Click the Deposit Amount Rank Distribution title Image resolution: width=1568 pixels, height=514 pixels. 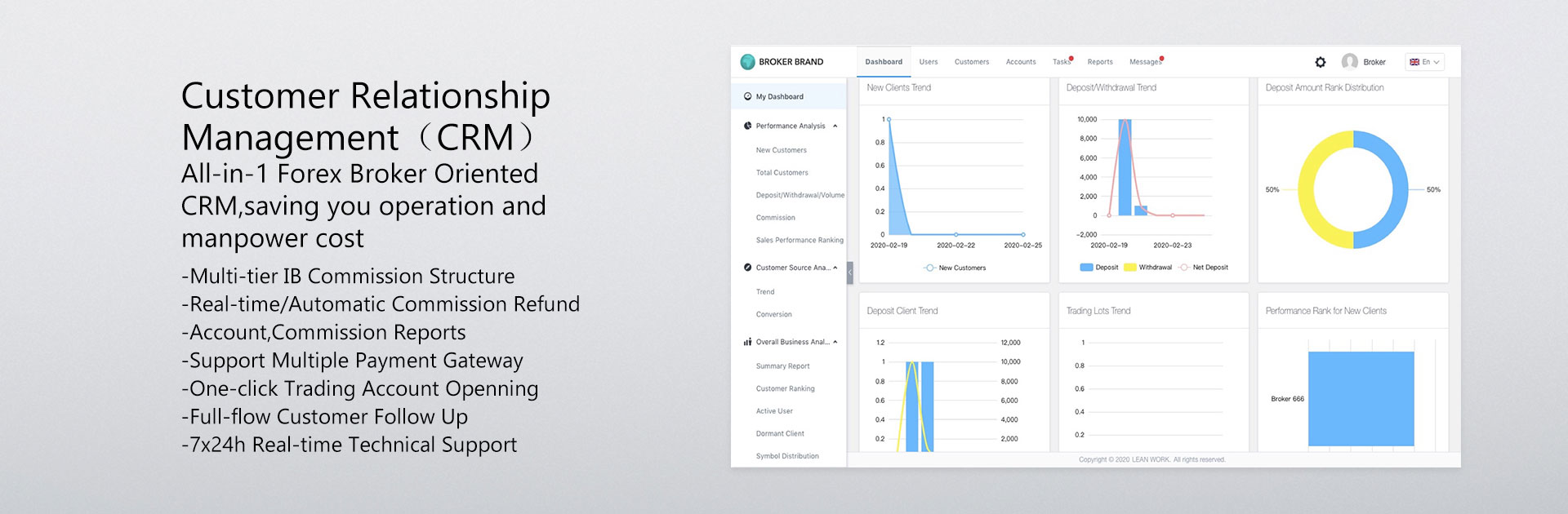point(1325,87)
